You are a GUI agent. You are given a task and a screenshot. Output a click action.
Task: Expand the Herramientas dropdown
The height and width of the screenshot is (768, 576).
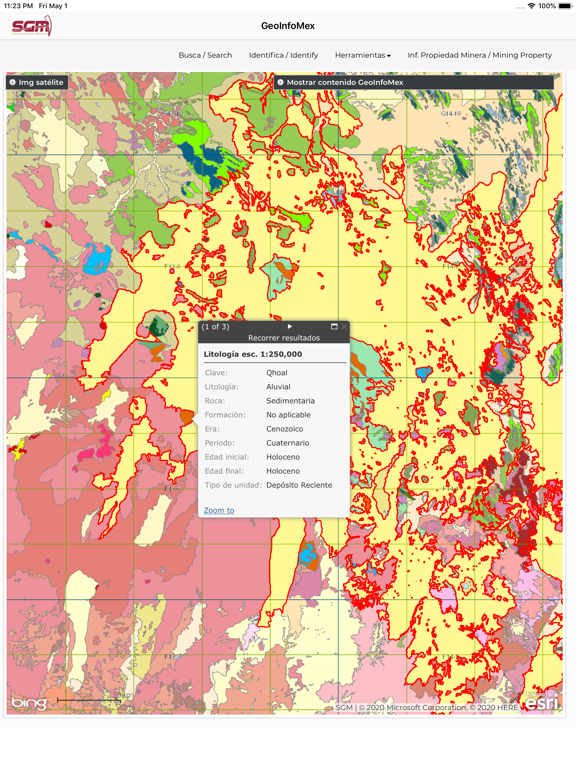click(x=362, y=55)
